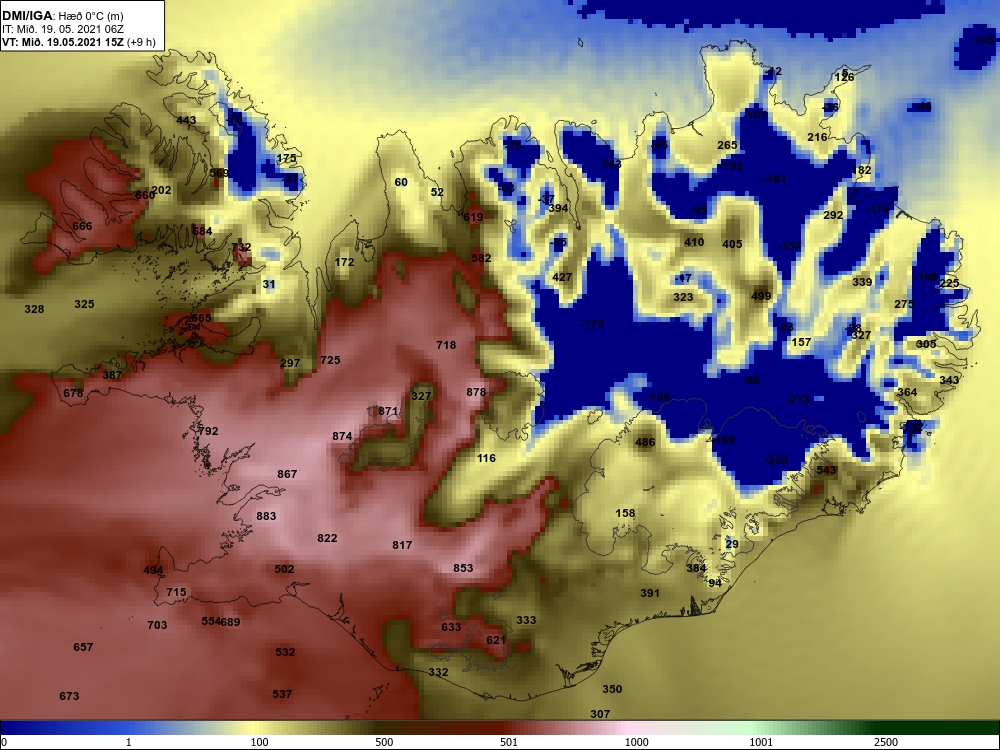Click the map value '633'
This screenshot has width=1000, height=750.
pos(452,627)
